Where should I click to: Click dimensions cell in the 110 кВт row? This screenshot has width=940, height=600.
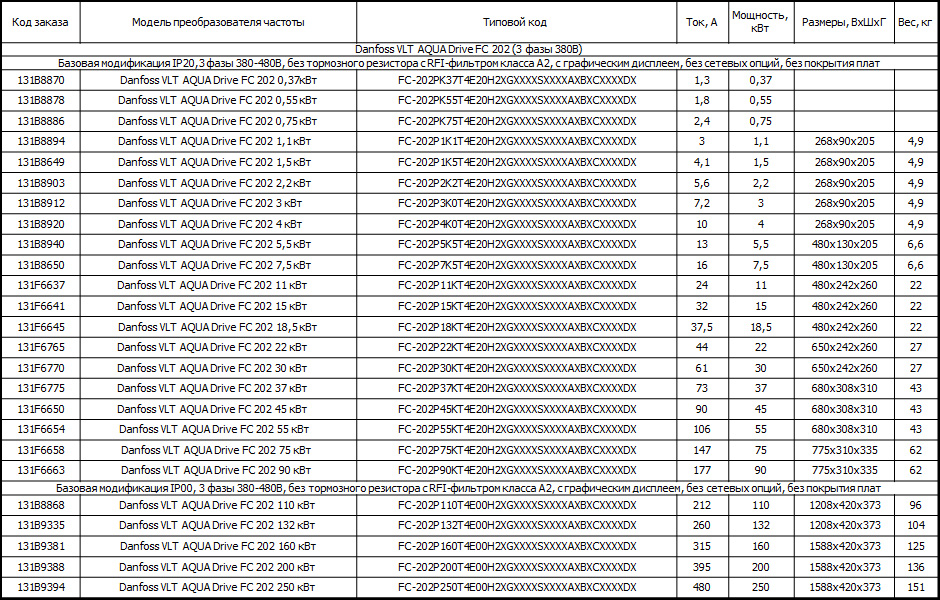click(x=844, y=505)
